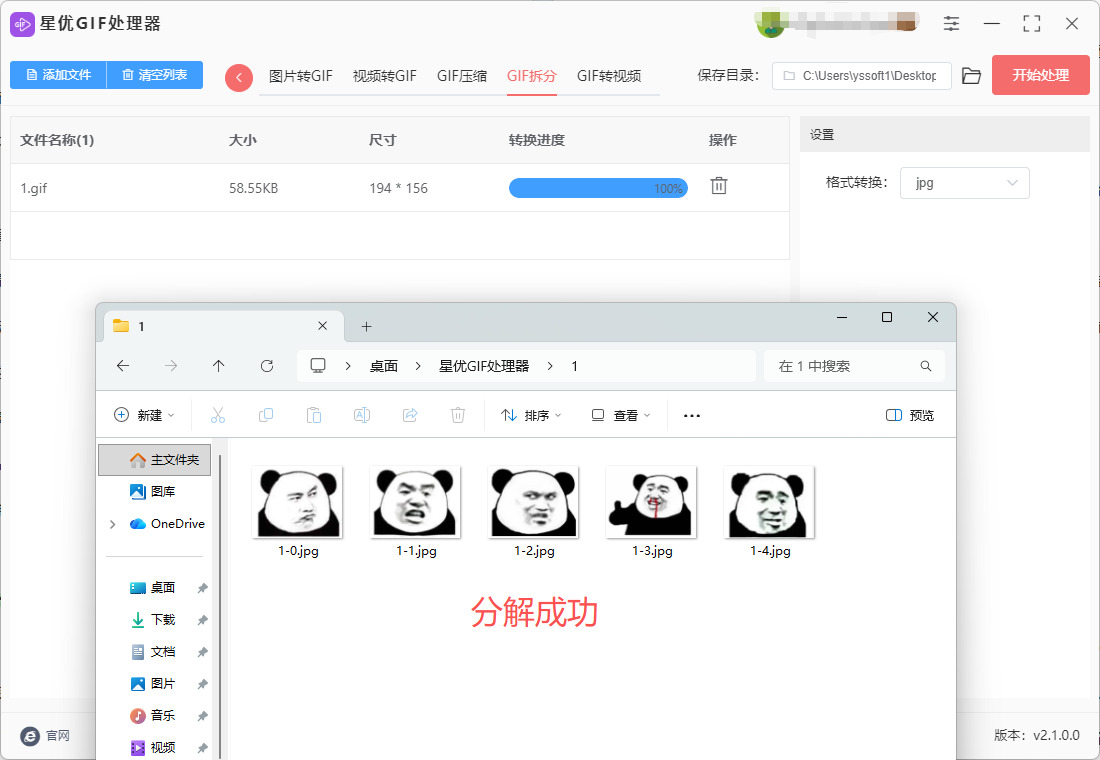The width and height of the screenshot is (1100, 760).
Task: Click the 在 1 中搜索 search box
Action: click(x=854, y=366)
